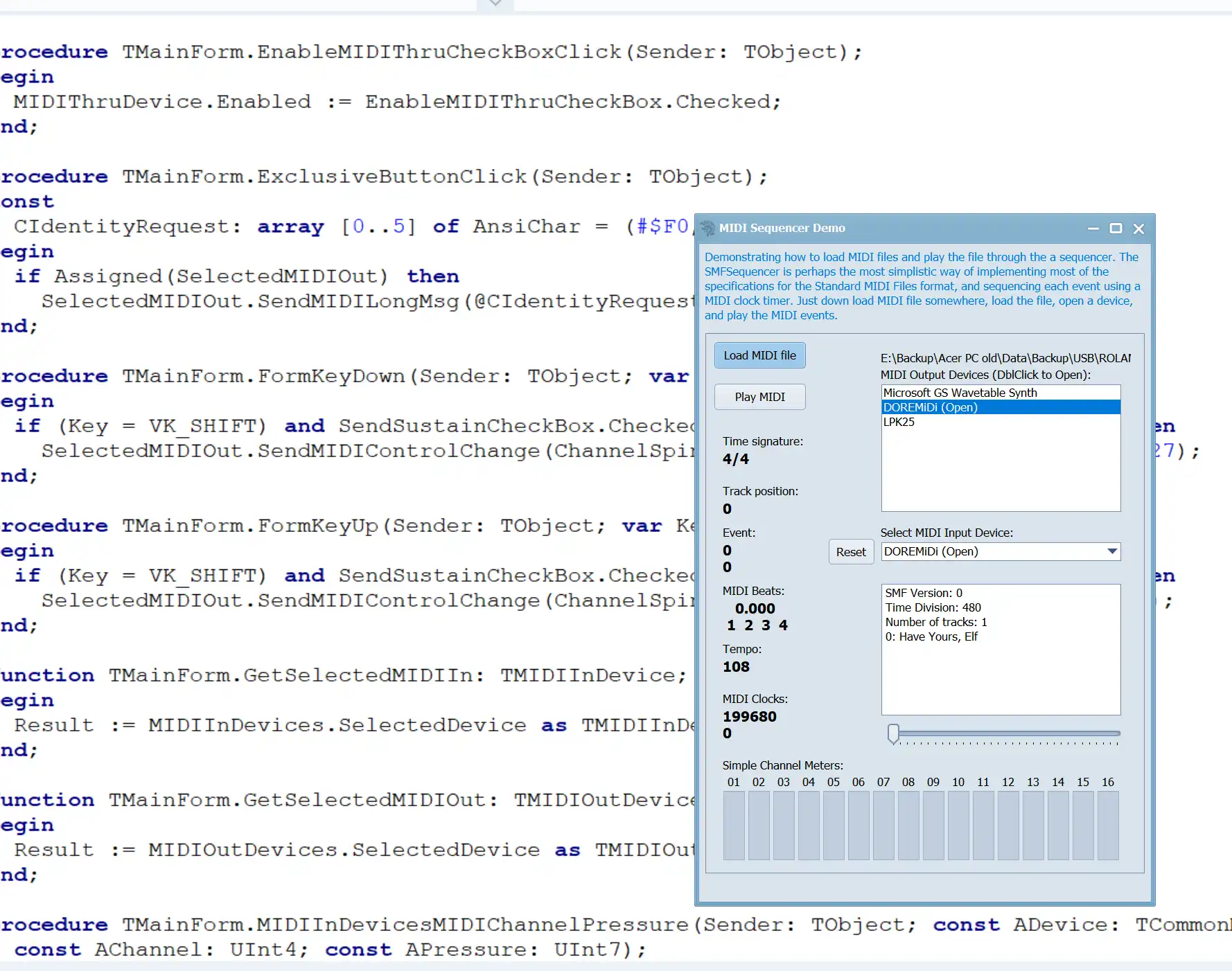Click the chevron icon at the top of the editor
Image resolution: width=1232 pixels, height=971 pixels.
pyautogui.click(x=494, y=3)
